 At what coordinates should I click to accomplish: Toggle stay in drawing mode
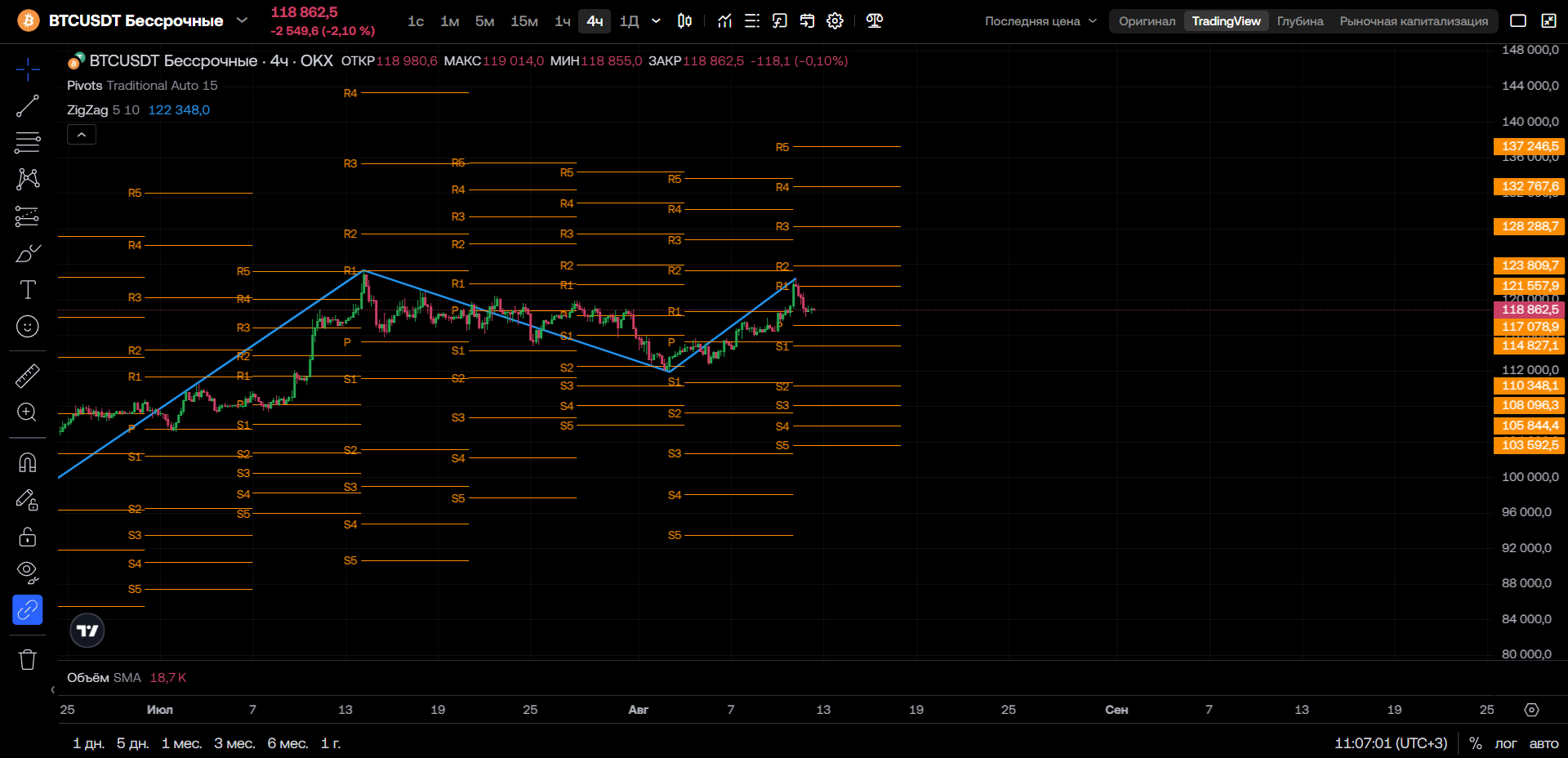pyautogui.click(x=28, y=500)
